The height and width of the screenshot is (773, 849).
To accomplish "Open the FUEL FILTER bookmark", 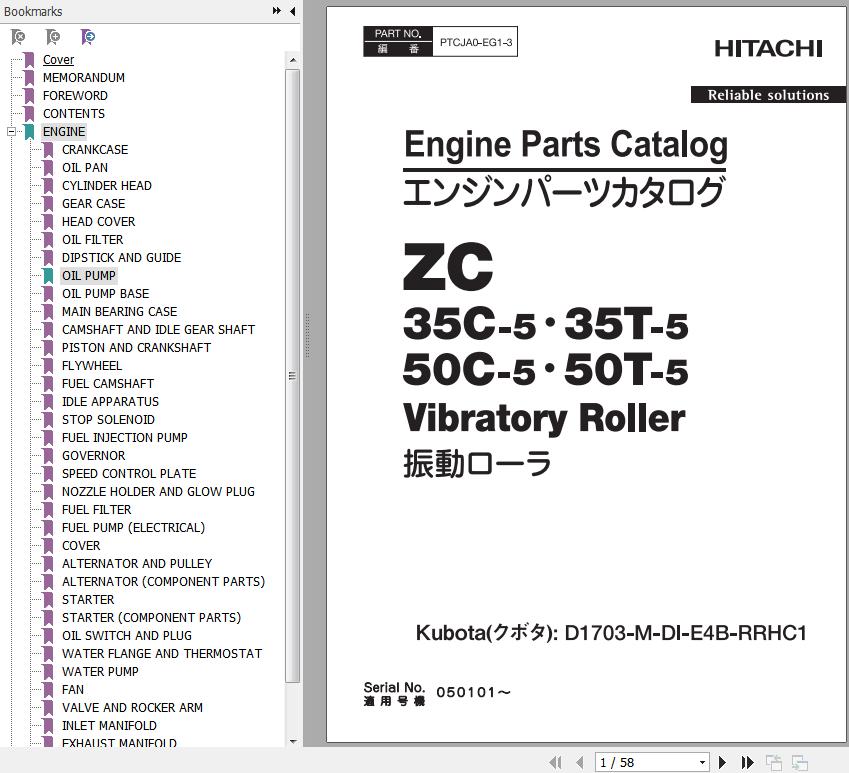I will pyautogui.click(x=96, y=509).
